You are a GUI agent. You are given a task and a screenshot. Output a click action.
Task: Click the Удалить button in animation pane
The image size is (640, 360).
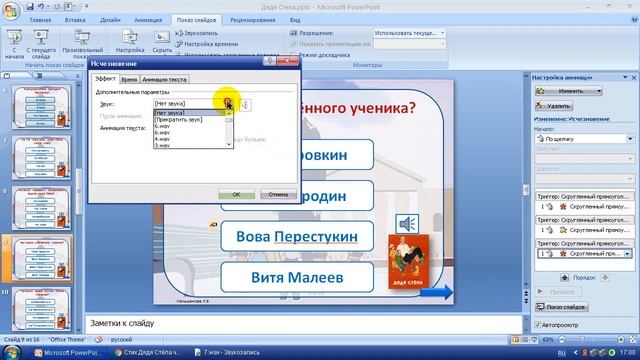pos(554,106)
